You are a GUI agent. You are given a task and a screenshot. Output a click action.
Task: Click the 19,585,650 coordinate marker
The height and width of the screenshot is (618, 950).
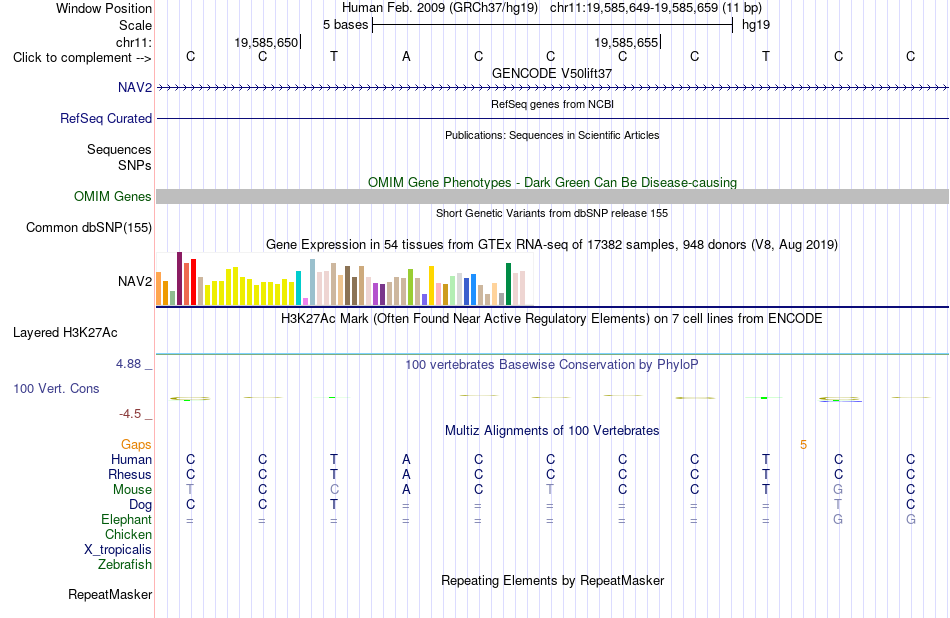pyautogui.click(x=267, y=42)
